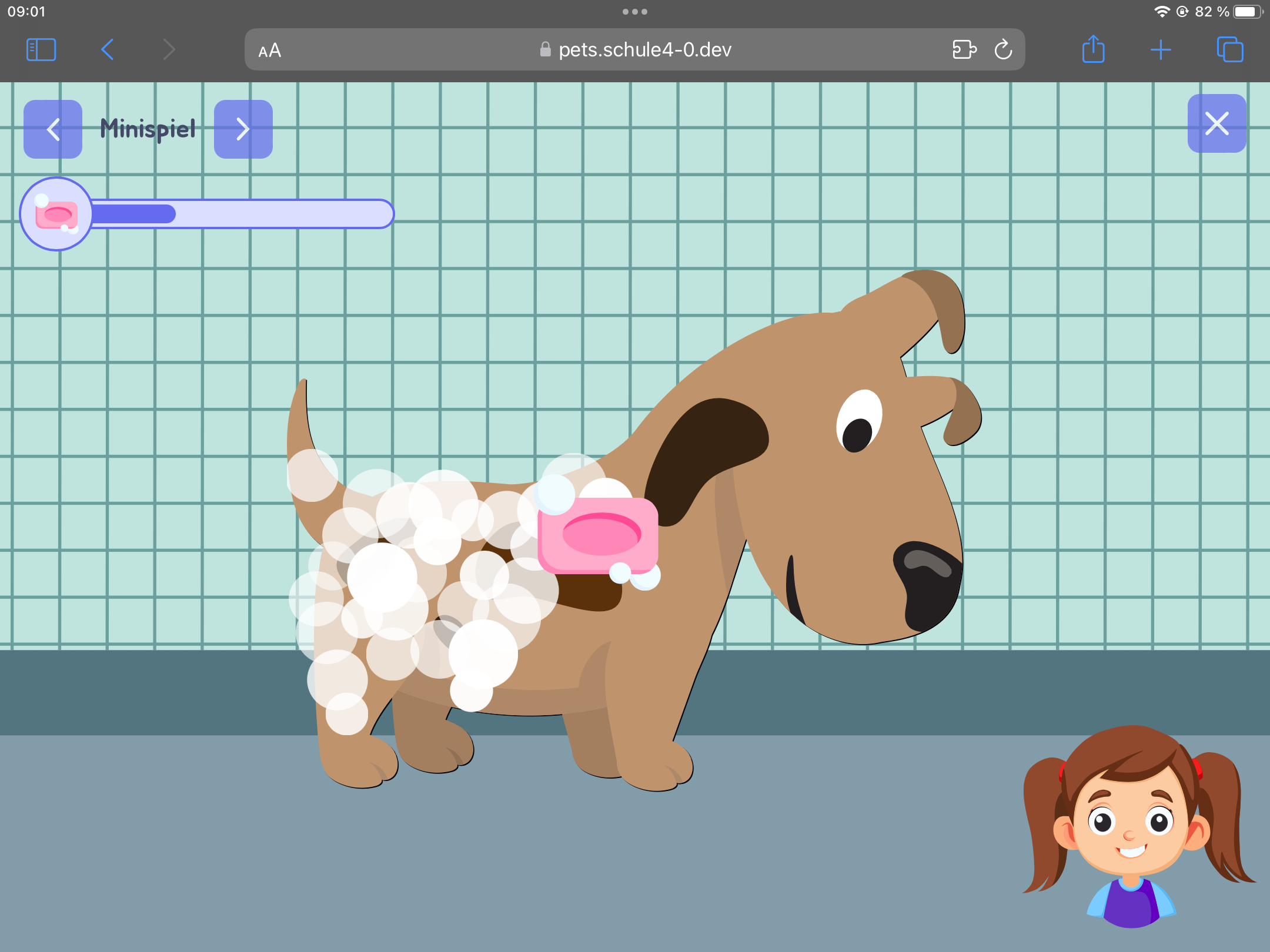Reload the page with the refresh icon
1270x952 pixels.
pos(1003,50)
